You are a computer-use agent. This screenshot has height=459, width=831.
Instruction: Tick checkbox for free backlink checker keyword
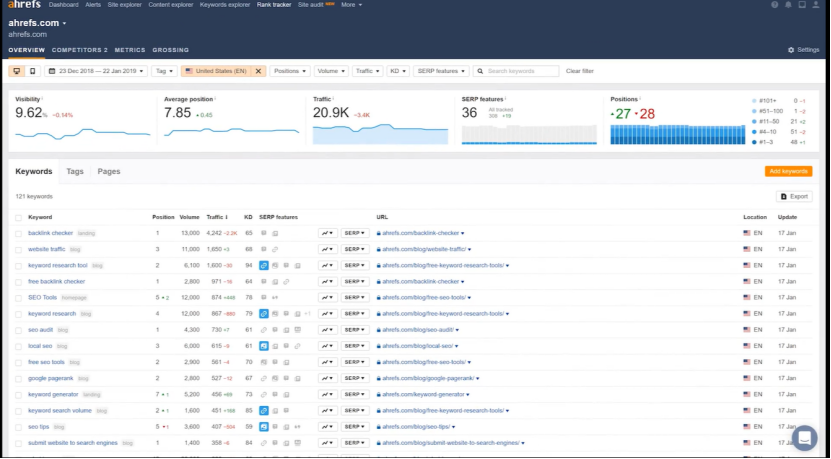pyautogui.click(x=19, y=282)
